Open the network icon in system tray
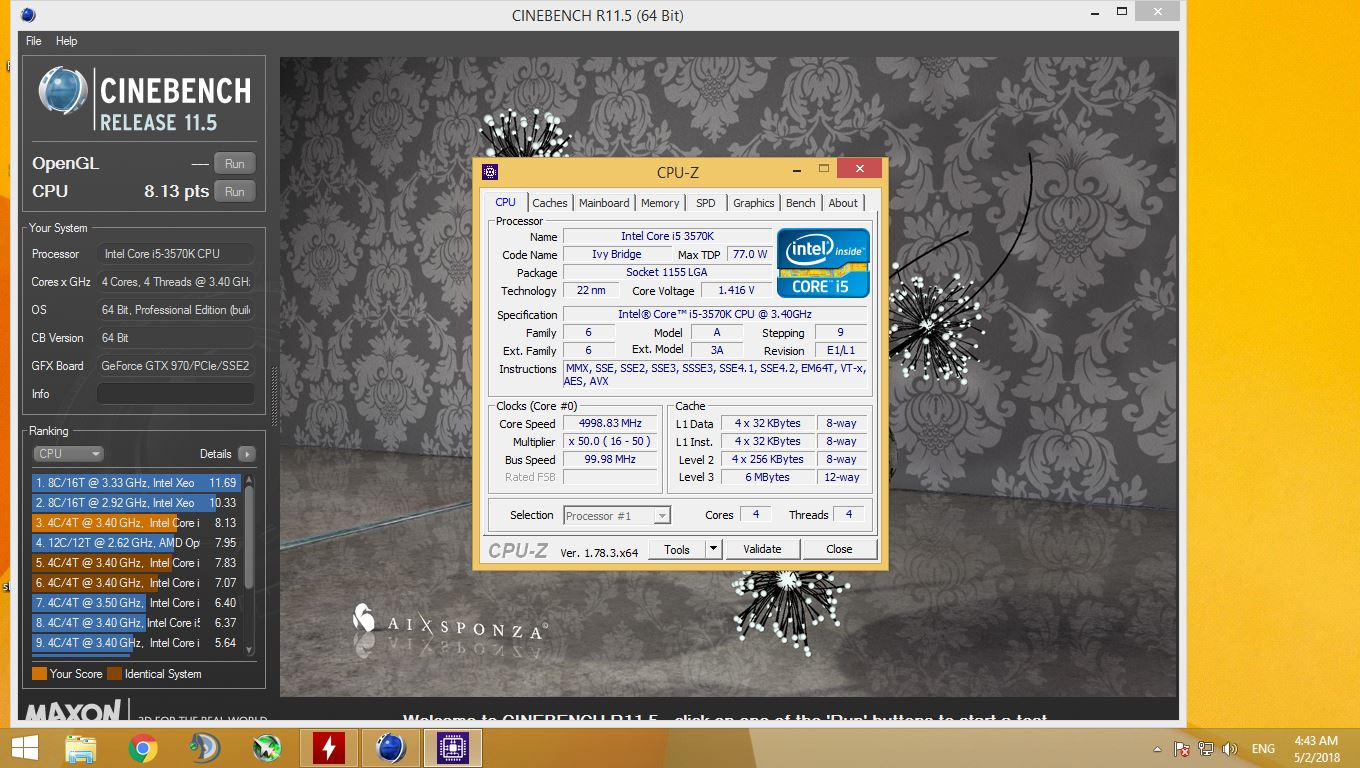This screenshot has width=1360, height=768. (x=1206, y=748)
